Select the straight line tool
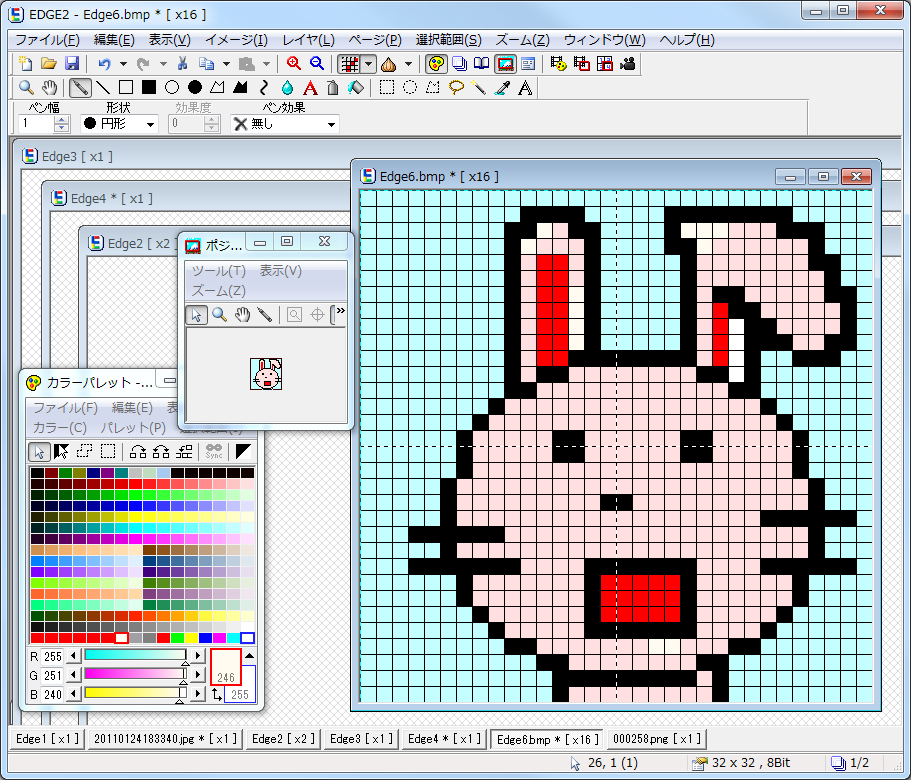 coord(103,88)
